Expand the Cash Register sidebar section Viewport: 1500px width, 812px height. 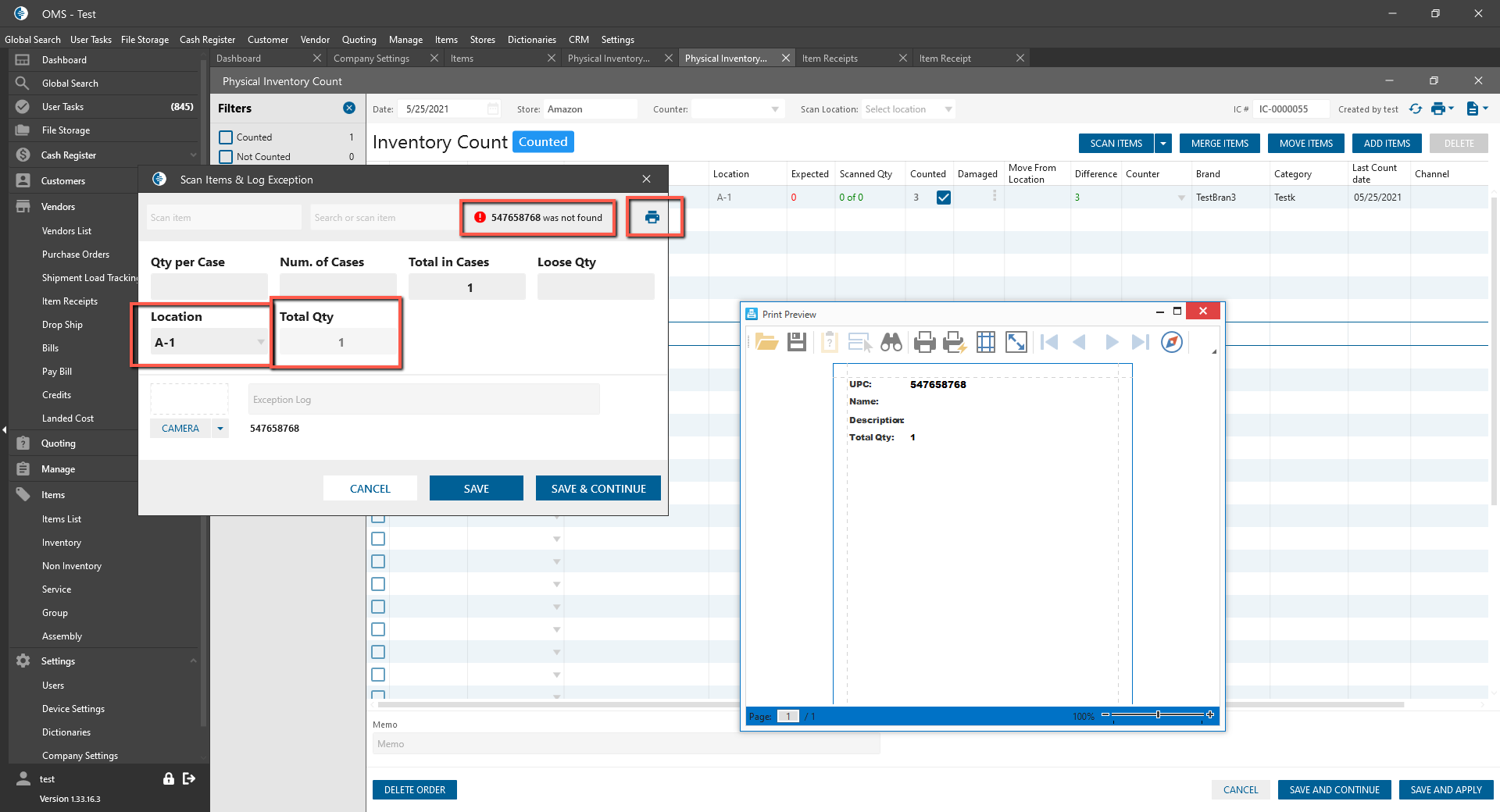point(193,155)
